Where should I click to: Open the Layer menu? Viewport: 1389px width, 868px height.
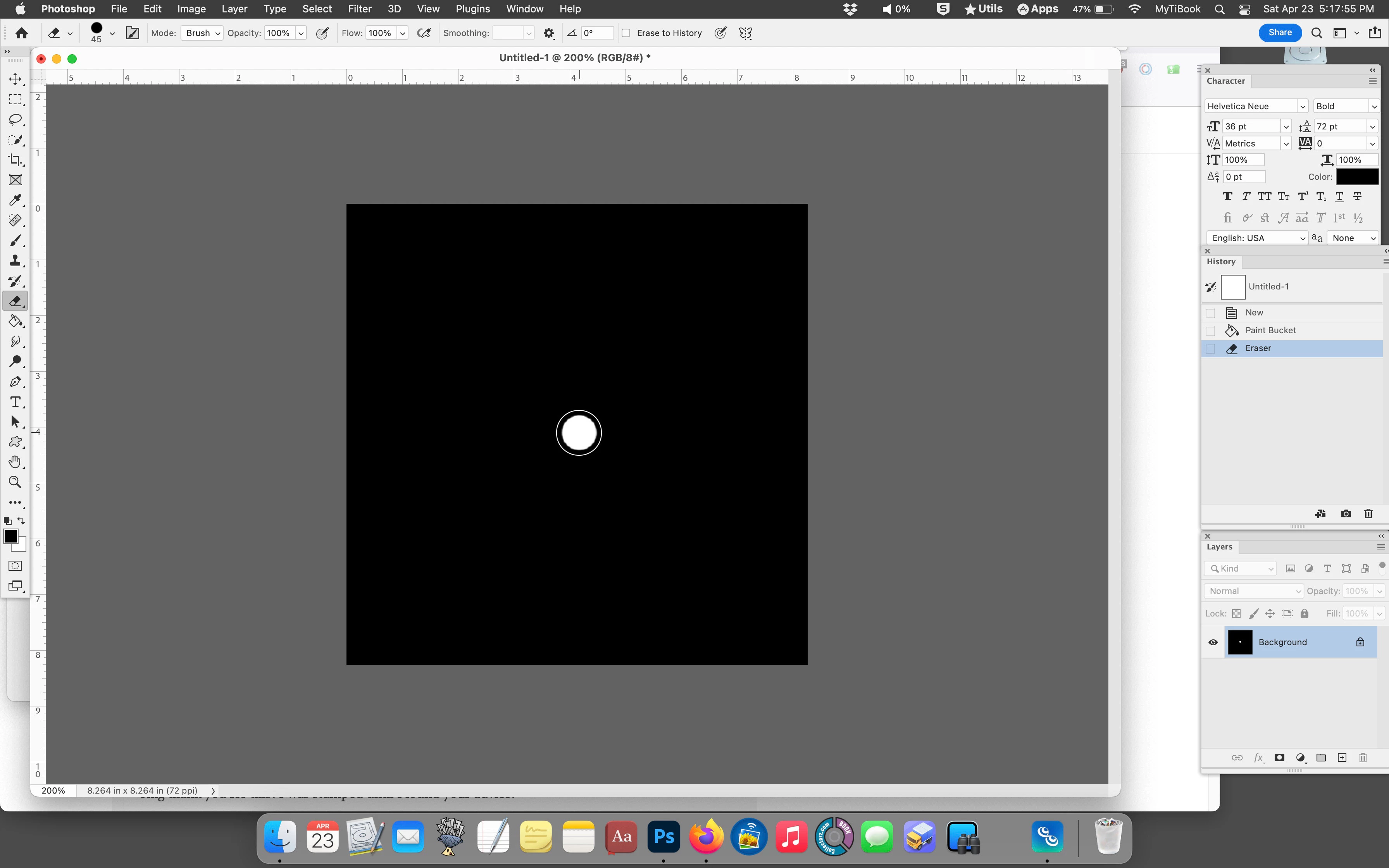[x=234, y=9]
